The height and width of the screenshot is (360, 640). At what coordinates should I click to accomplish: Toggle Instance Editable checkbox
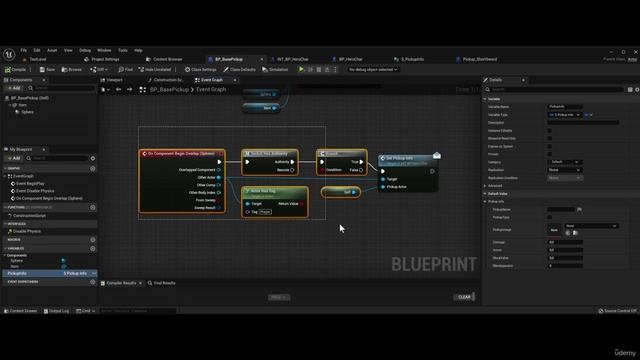[549, 131]
